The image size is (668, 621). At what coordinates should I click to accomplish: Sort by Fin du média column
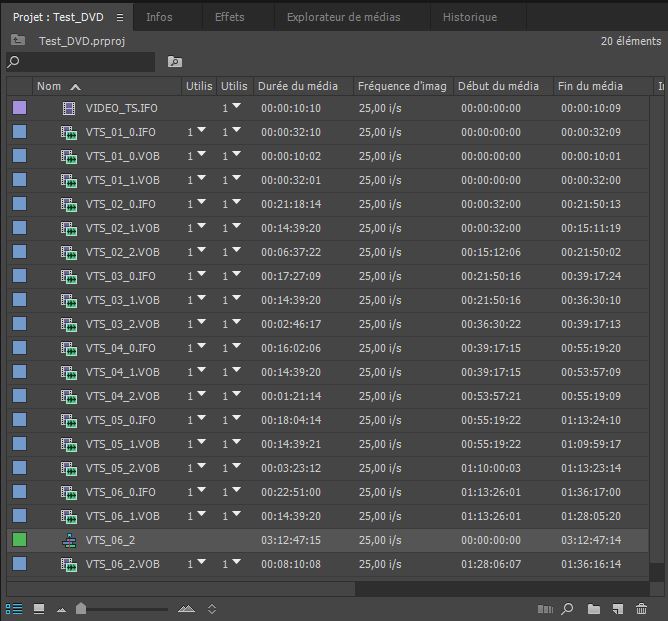click(x=603, y=86)
